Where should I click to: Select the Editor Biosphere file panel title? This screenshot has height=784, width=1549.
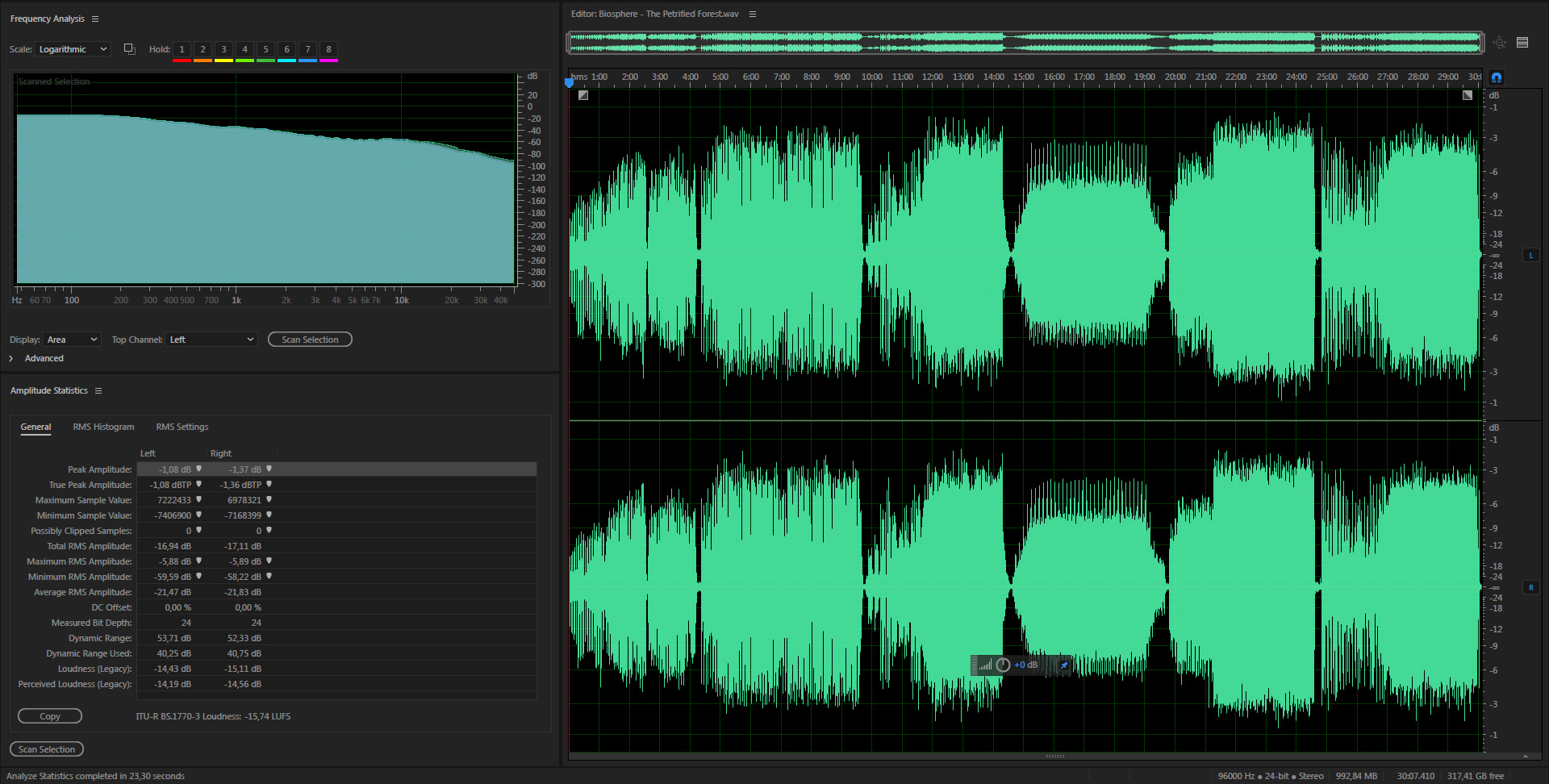(x=654, y=14)
